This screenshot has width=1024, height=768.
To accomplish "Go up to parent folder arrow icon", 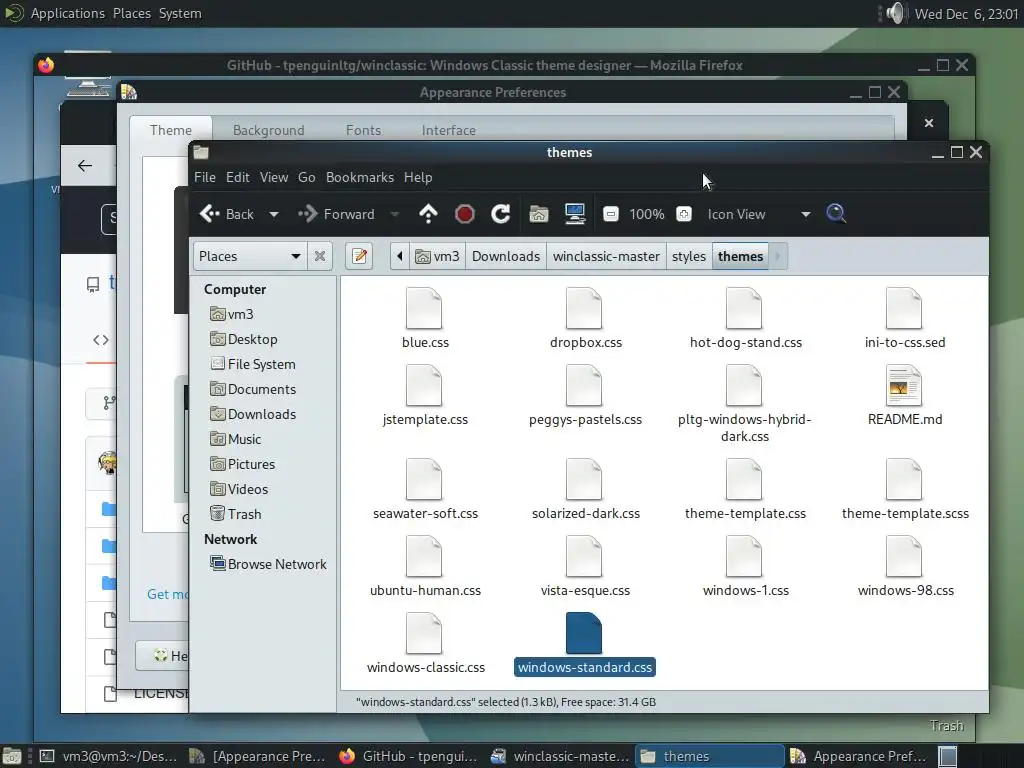I will coord(428,214).
